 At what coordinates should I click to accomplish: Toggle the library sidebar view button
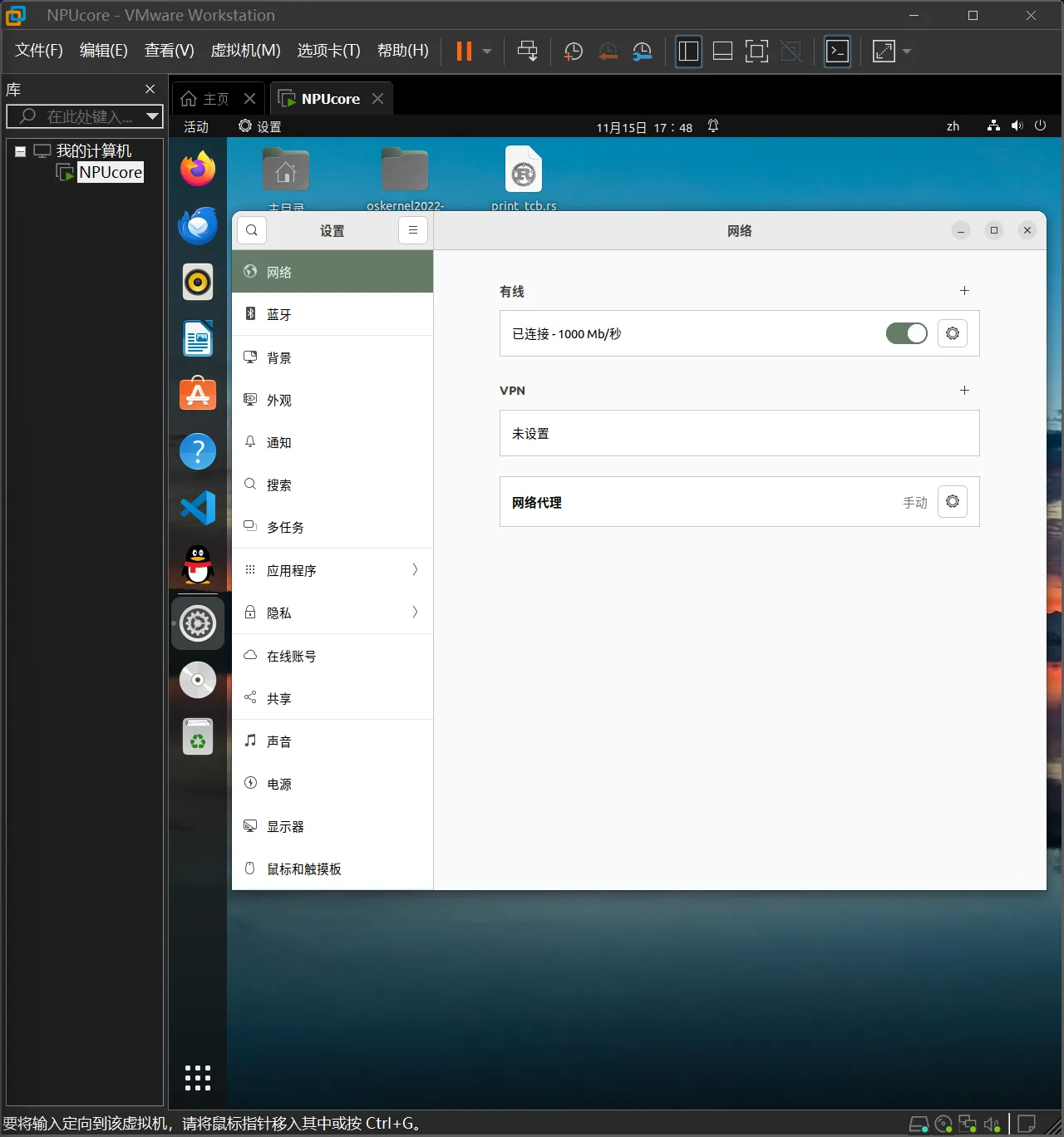[x=688, y=52]
